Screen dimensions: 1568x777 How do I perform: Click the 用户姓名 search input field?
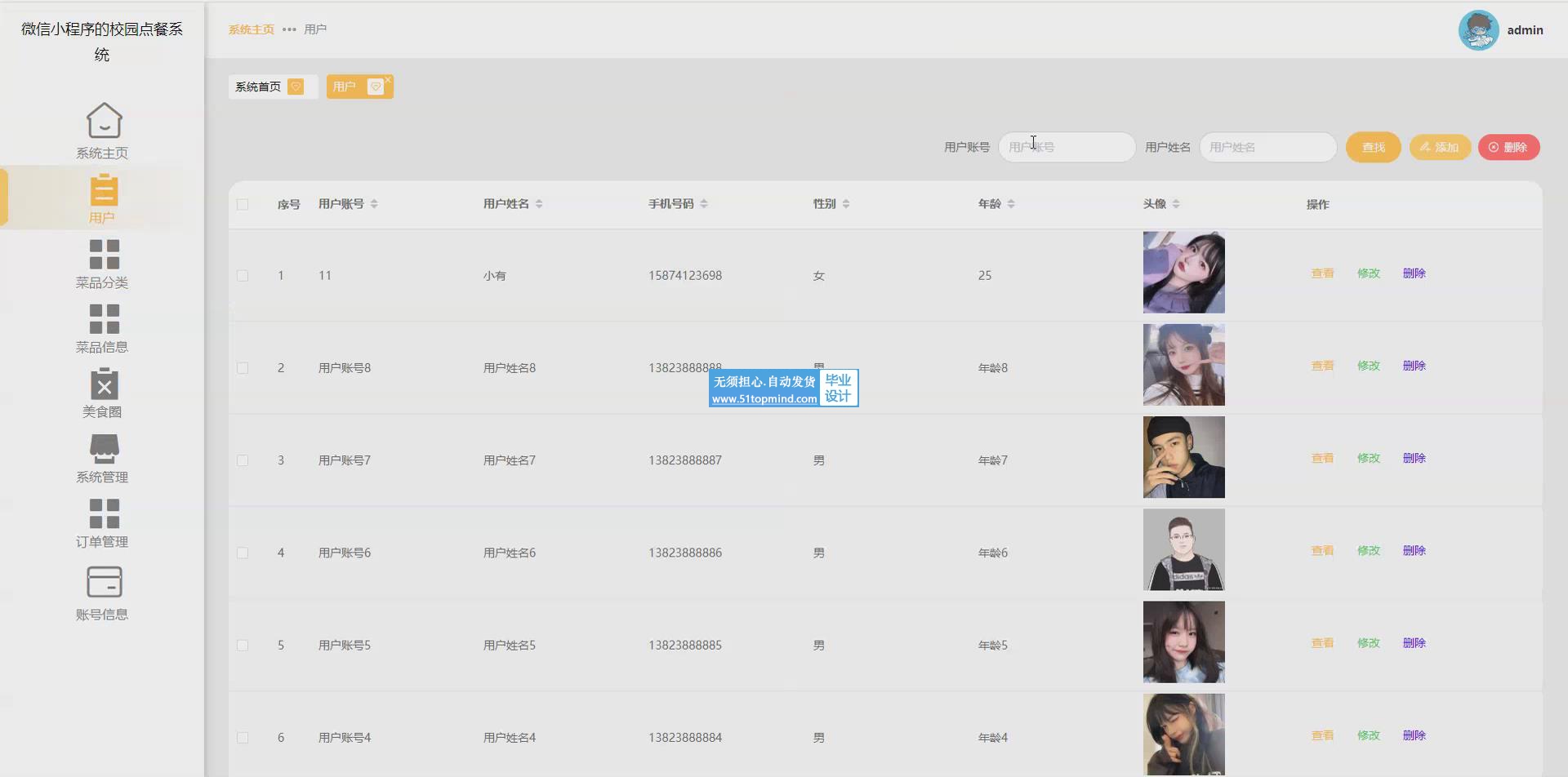coord(1267,148)
